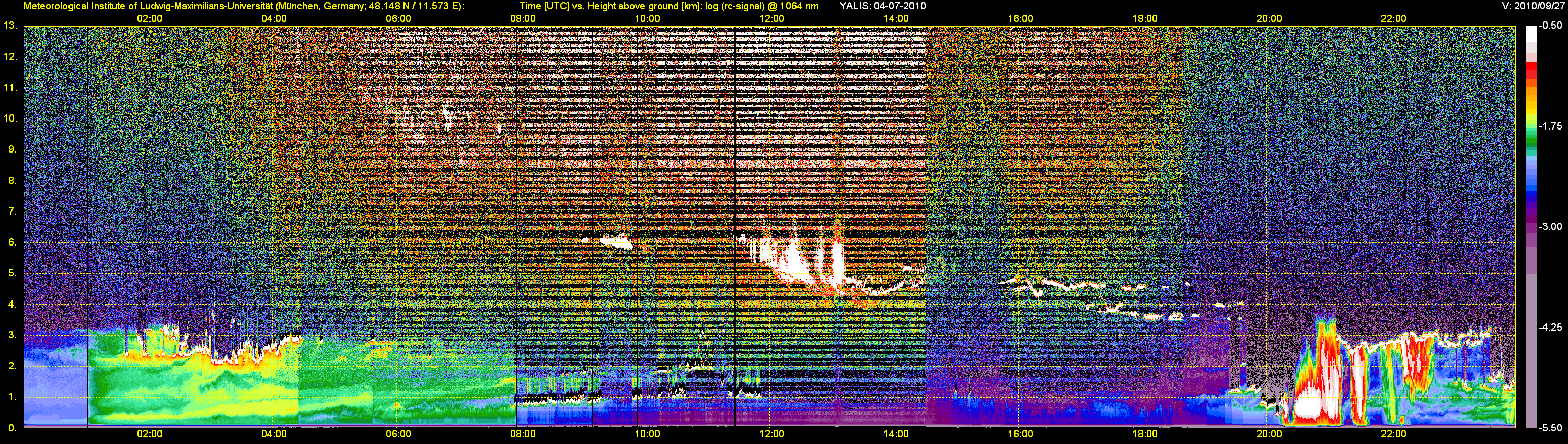The width and height of the screenshot is (1568, 444).
Task: Click the 8. km height axis label
Action: [12, 181]
